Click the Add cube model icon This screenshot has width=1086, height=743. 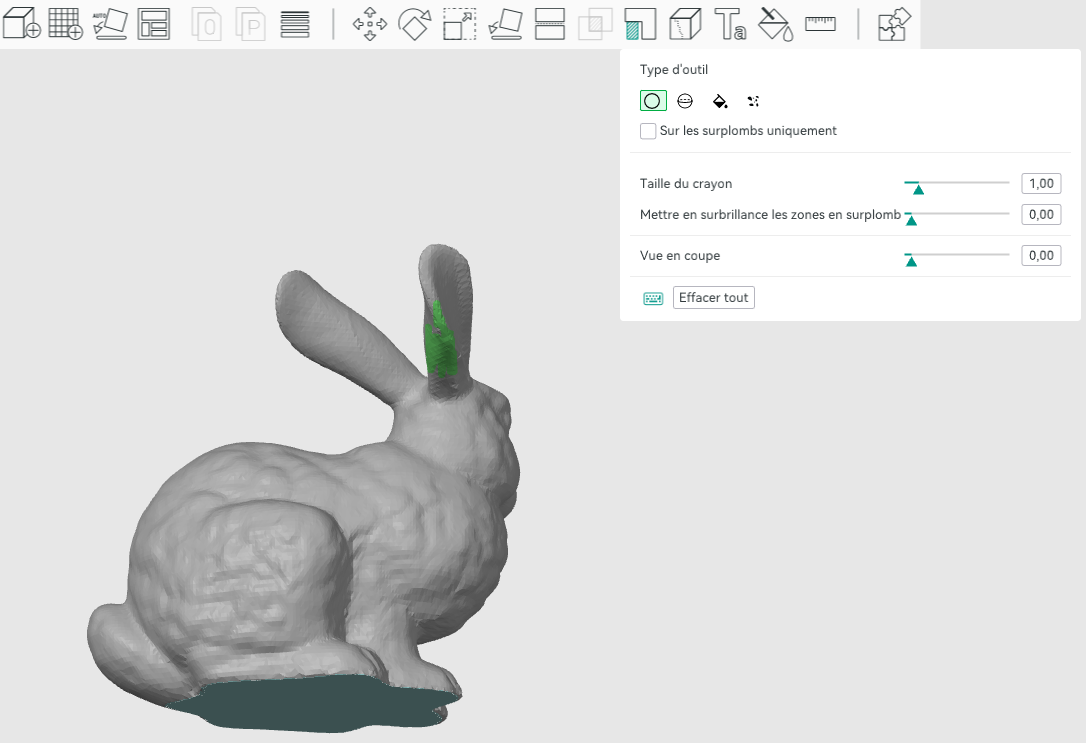pyautogui.click(x=21, y=24)
